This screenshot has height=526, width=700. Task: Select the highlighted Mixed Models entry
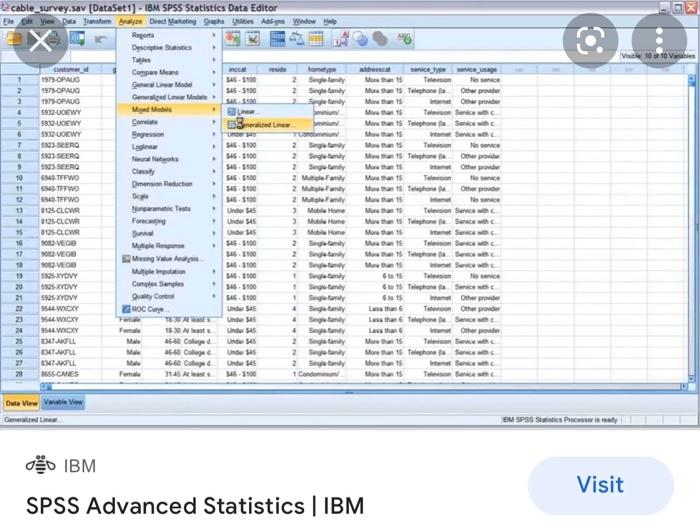pyautogui.click(x=169, y=109)
